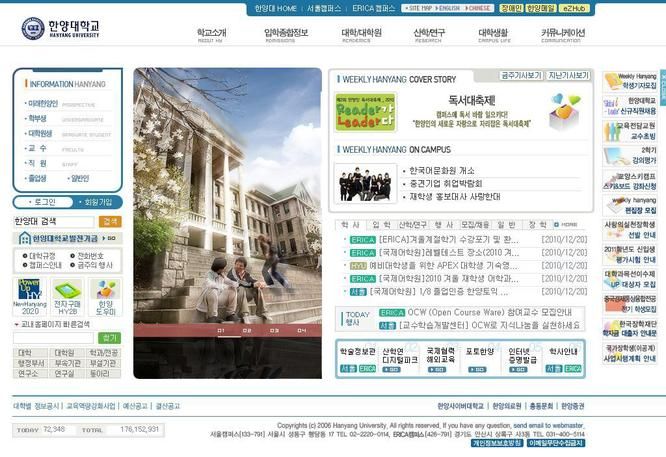This screenshot has height=457, width=666.
Task: Switch to the 모집/채용 notice tab
Action: 475,225
